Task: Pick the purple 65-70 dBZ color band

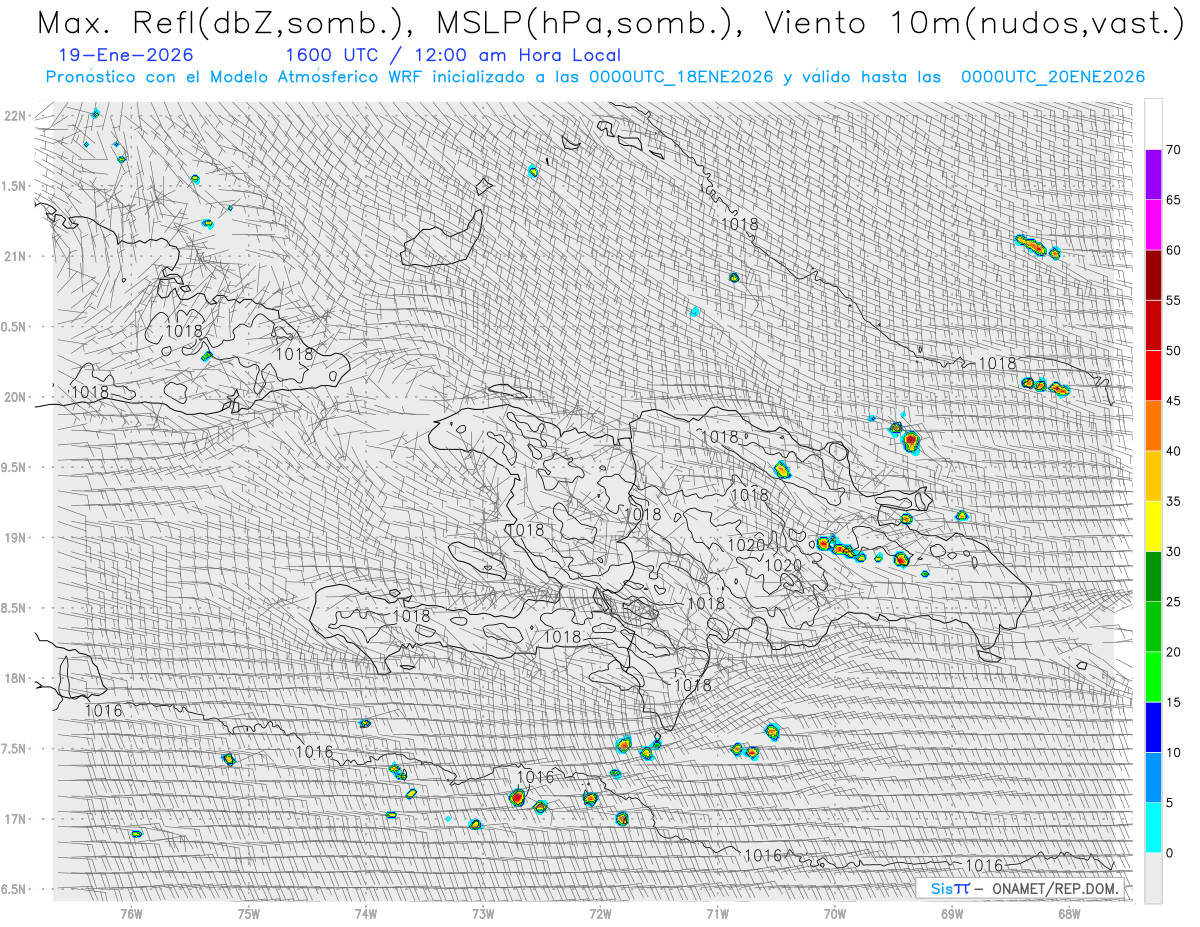Action: coord(1153,175)
